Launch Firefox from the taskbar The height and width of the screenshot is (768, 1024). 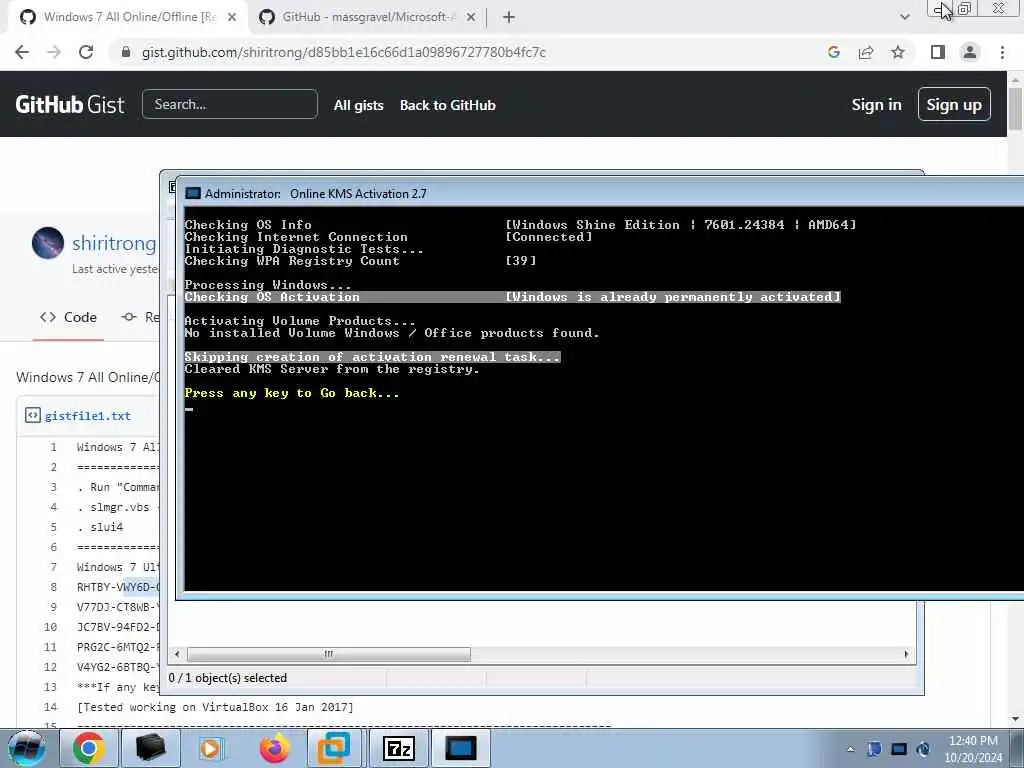click(x=274, y=748)
